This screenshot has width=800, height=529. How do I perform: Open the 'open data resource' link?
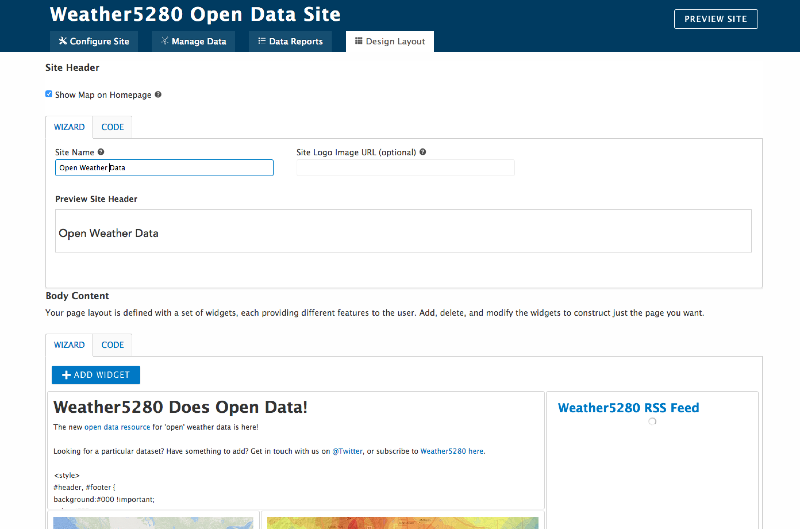pos(117,427)
